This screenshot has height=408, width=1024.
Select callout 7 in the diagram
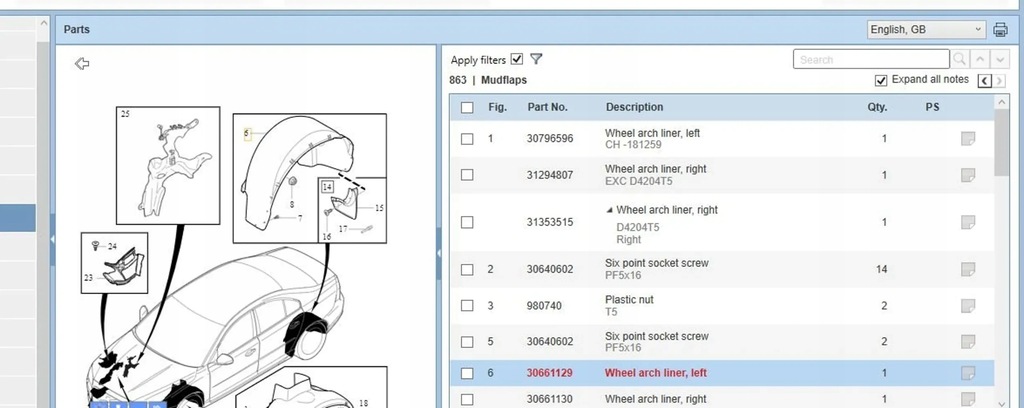coord(300,218)
